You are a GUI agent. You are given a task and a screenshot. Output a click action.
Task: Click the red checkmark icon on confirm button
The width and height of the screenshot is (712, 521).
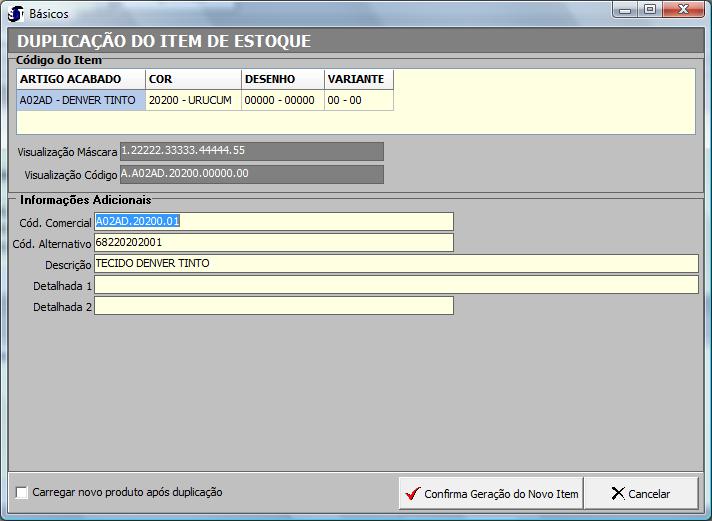pos(411,494)
